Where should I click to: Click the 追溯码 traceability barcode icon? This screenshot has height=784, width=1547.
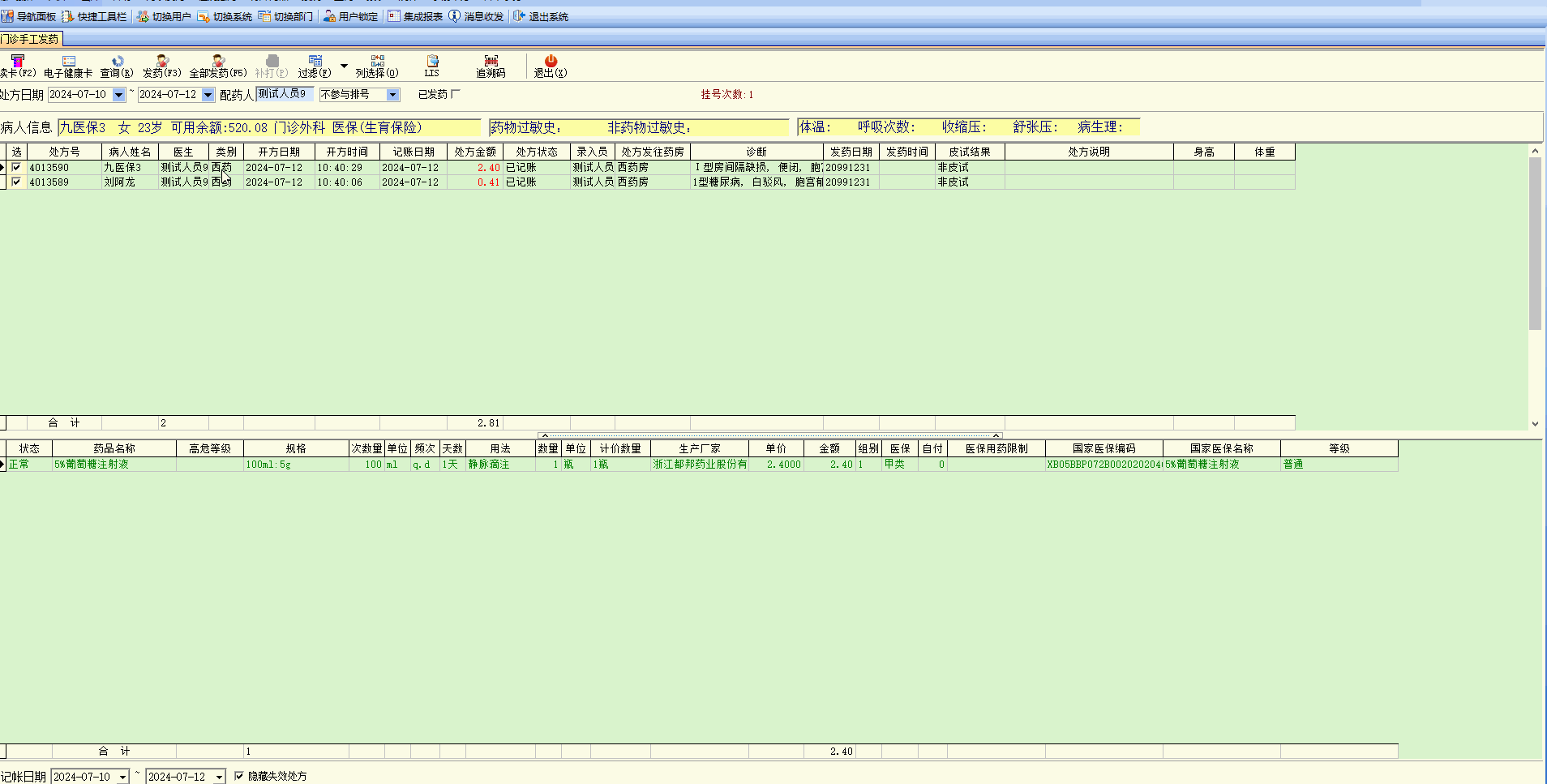click(491, 61)
